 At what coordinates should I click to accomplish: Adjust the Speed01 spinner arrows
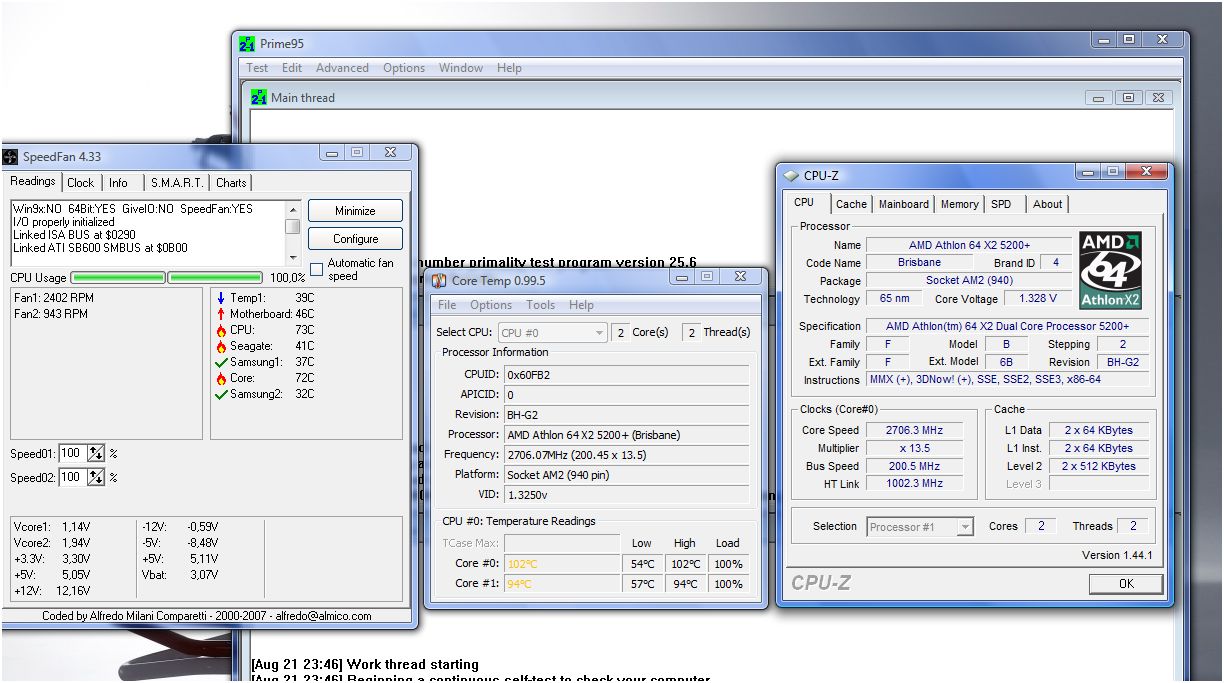pos(96,453)
